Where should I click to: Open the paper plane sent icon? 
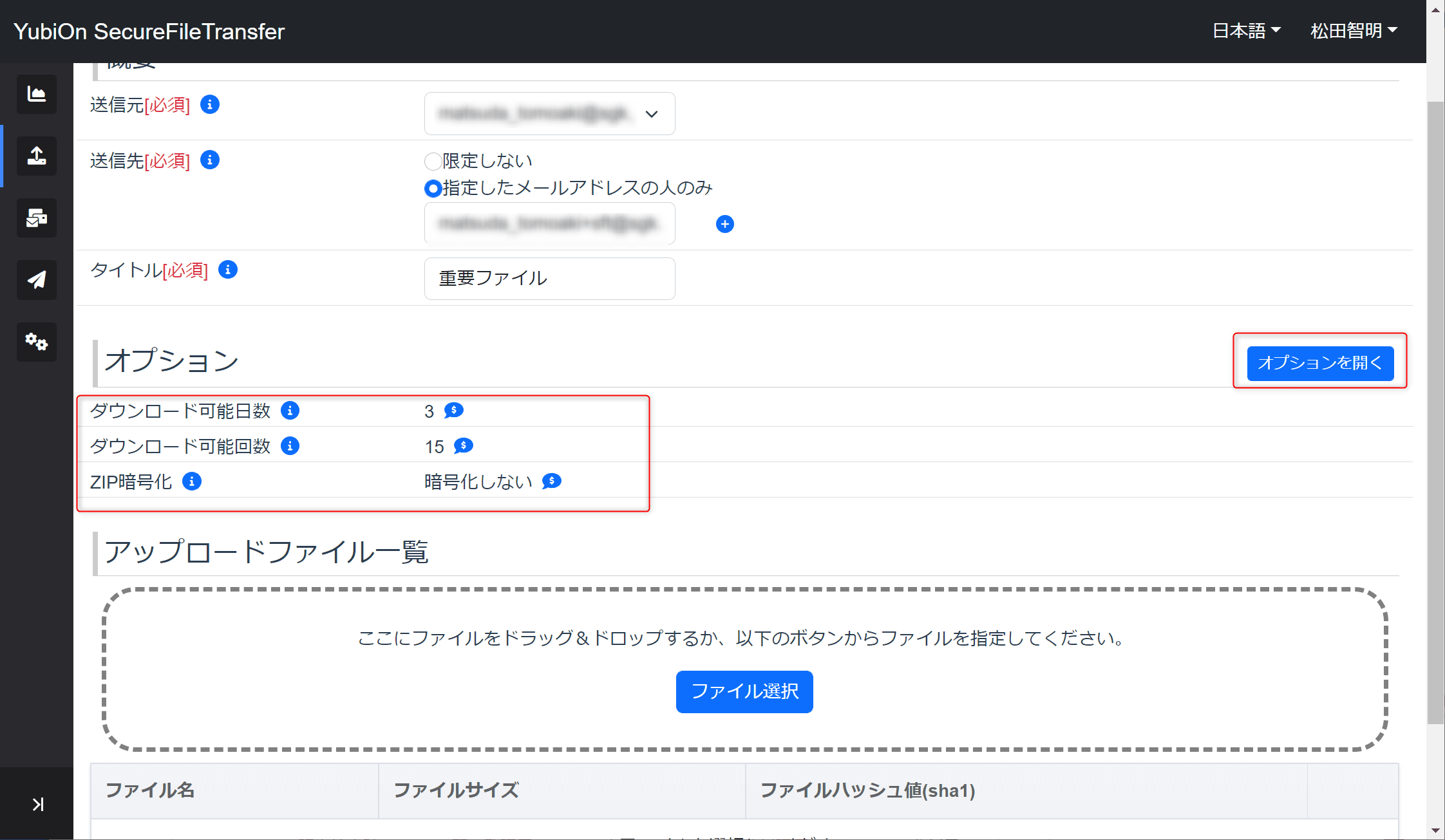click(x=37, y=279)
